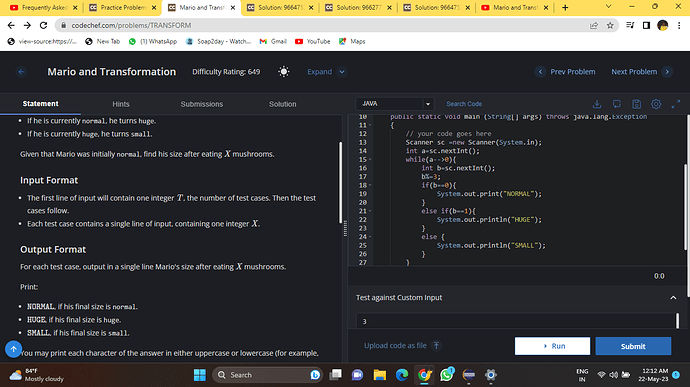
Task: Switch to the Submissions tab
Action: (202, 104)
